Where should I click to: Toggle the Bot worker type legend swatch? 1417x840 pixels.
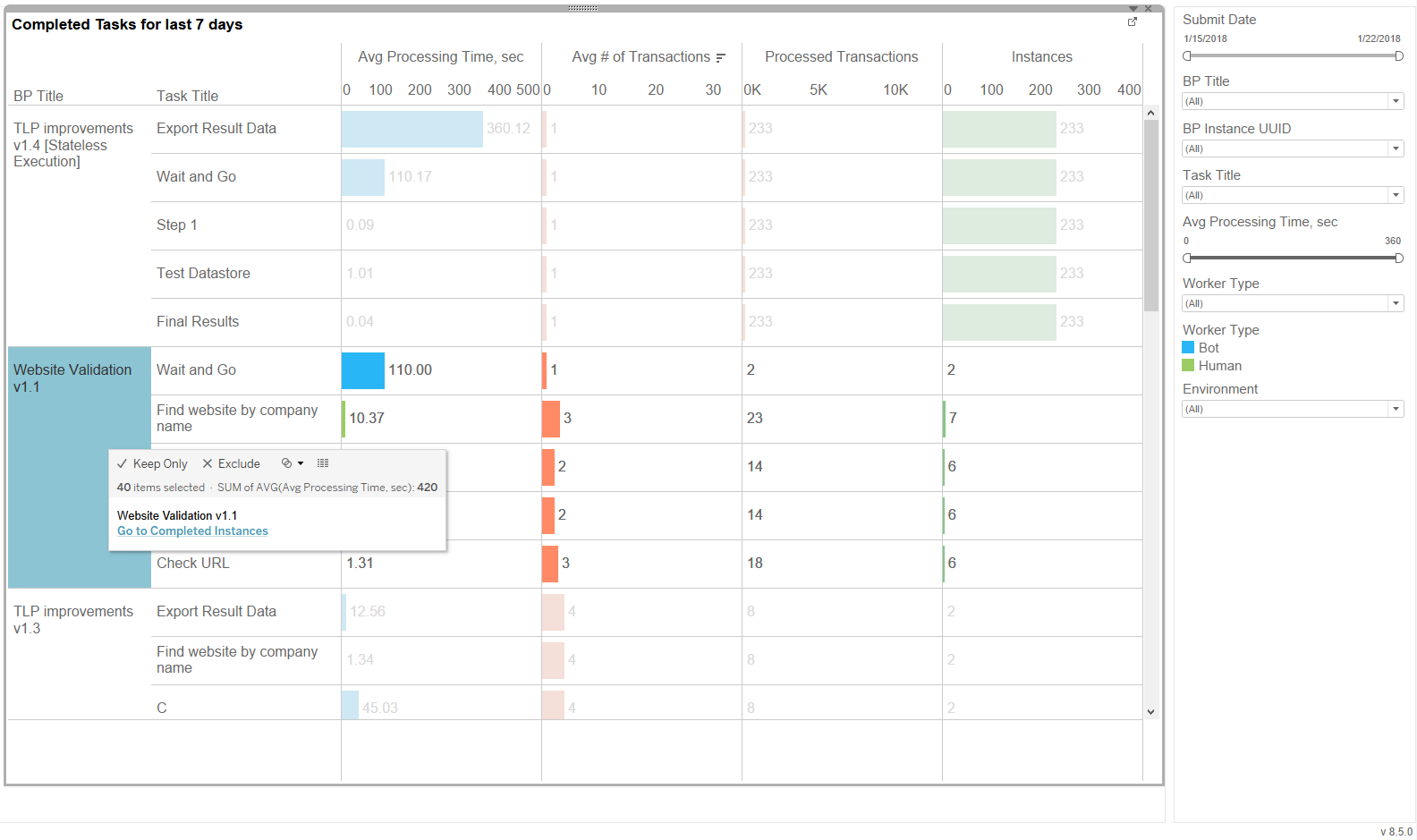(x=1188, y=347)
